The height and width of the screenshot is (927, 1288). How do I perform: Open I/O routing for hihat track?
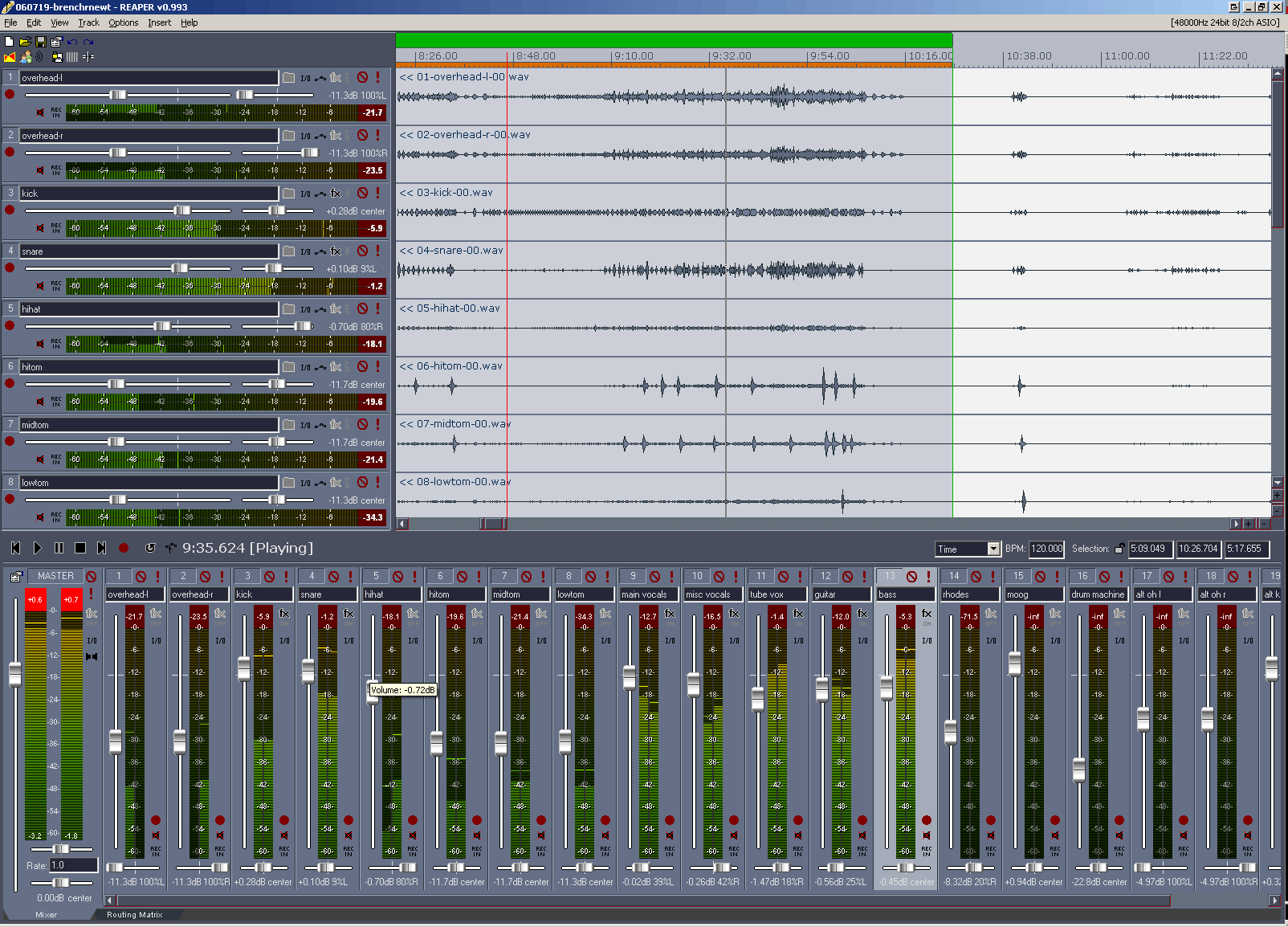pos(305,309)
